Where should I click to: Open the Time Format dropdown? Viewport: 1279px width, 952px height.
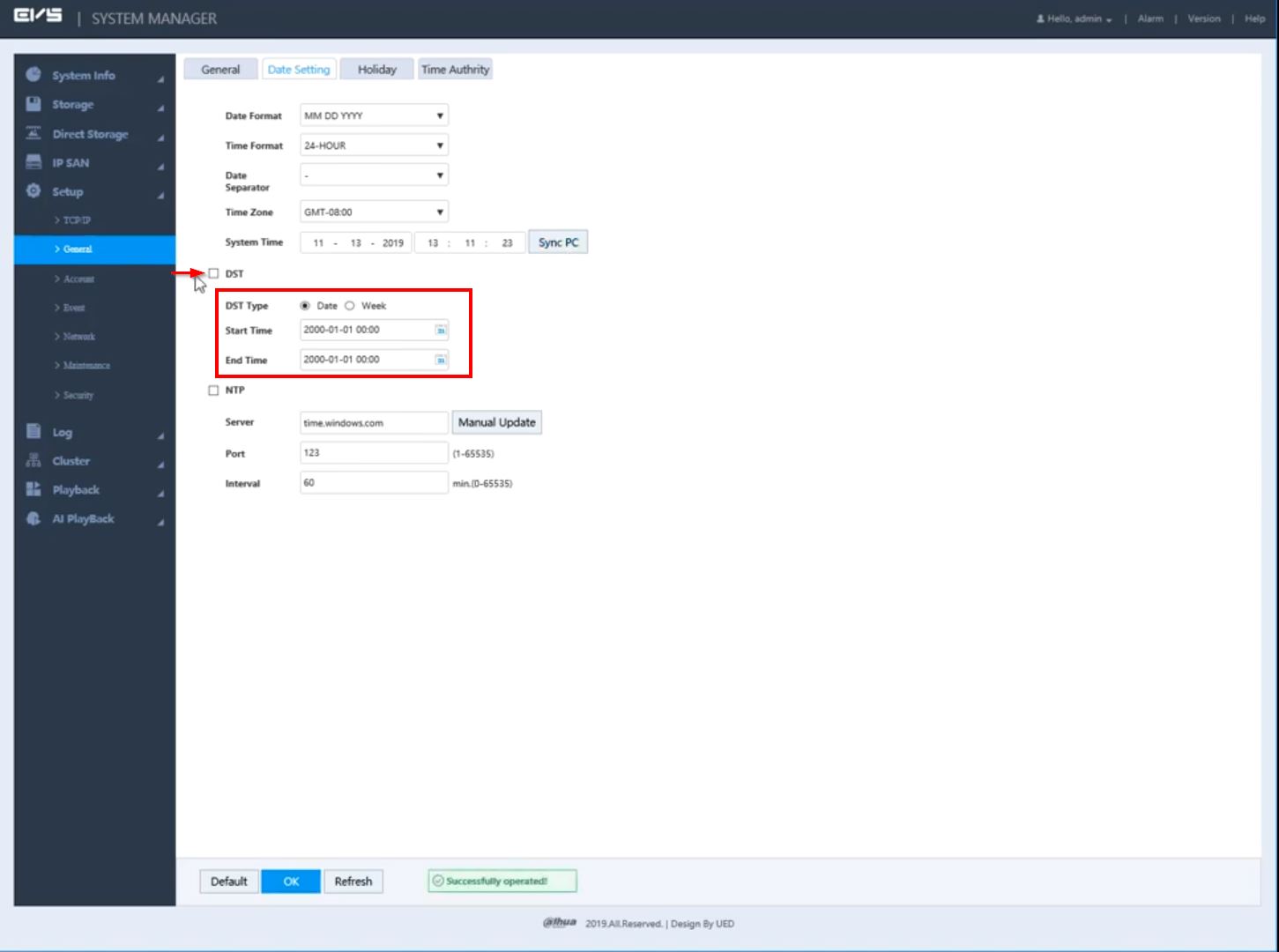(x=374, y=145)
